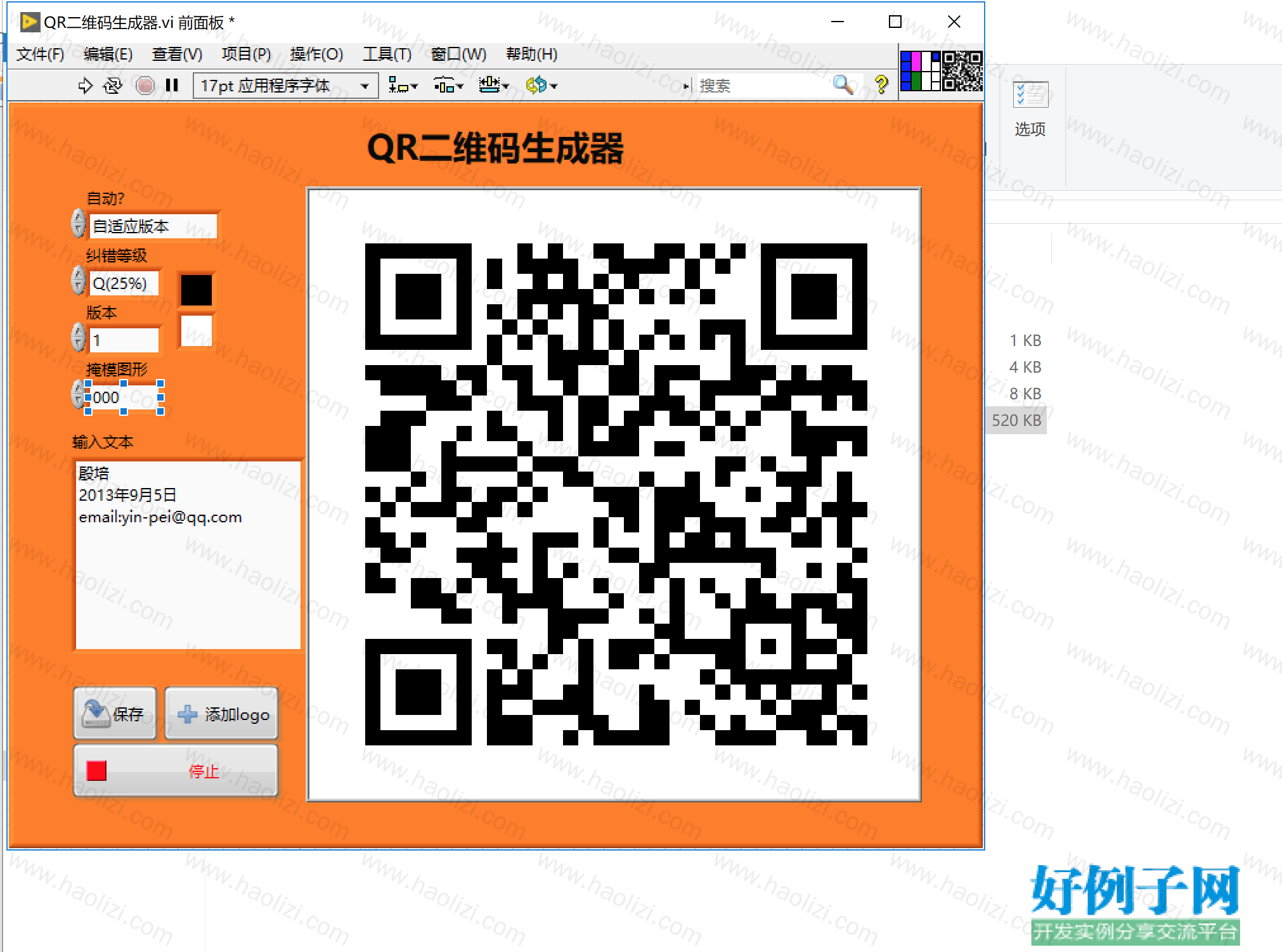Screen dimensions: 1282x952
Task: Open the 文件(F) menu
Action: click(41, 55)
